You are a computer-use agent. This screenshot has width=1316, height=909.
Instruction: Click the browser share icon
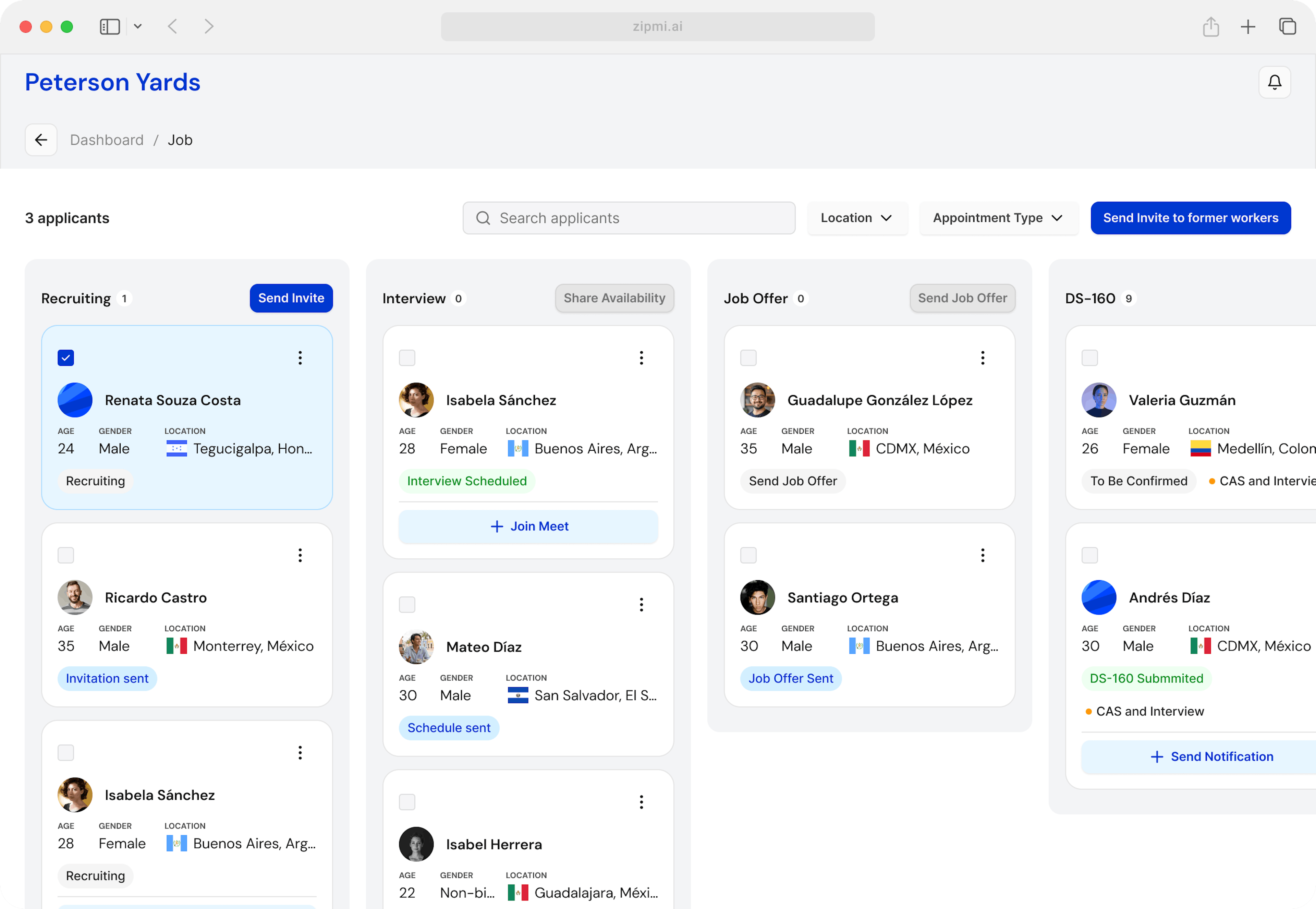point(1211,27)
